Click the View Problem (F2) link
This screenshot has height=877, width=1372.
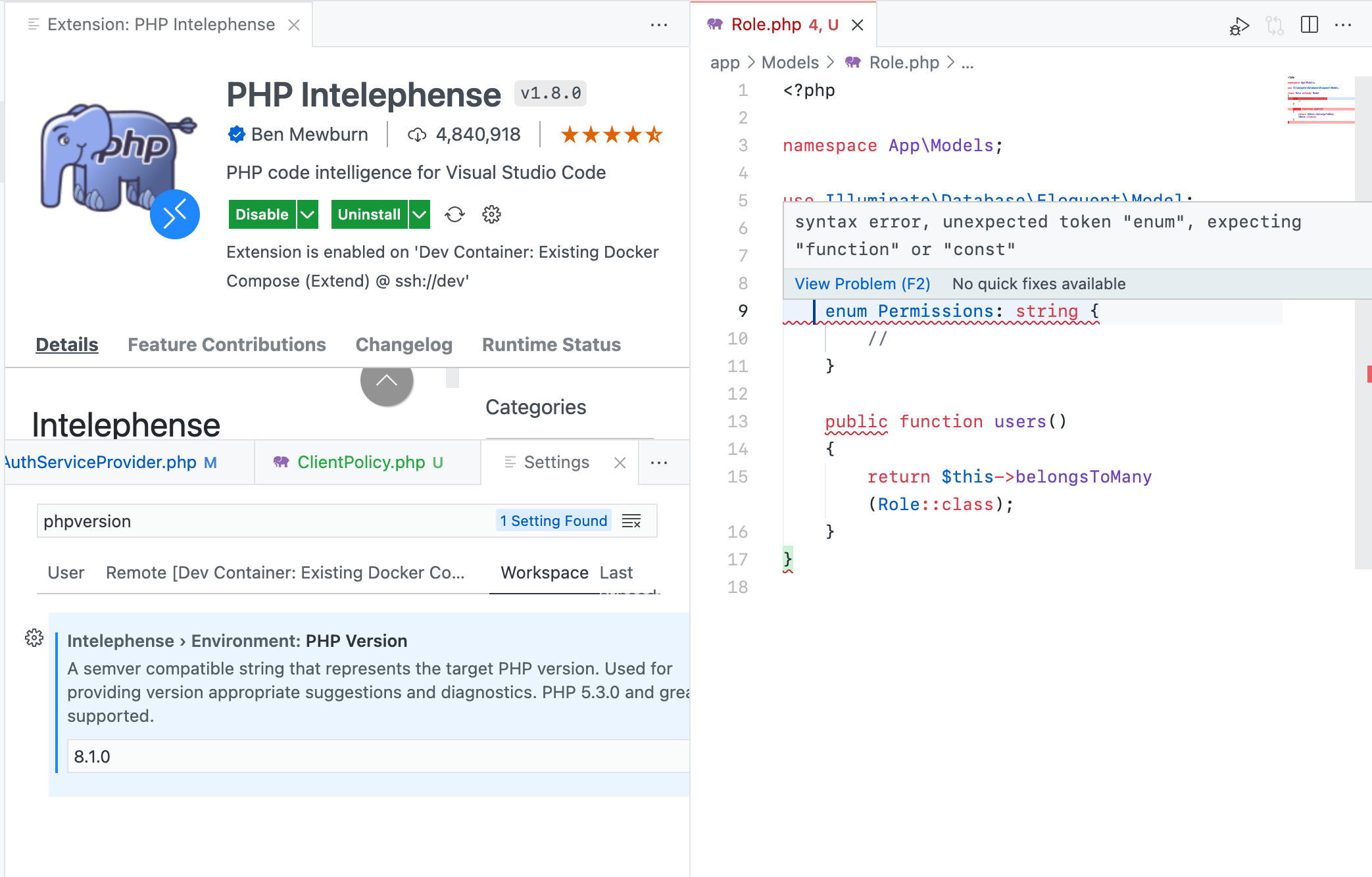862,284
